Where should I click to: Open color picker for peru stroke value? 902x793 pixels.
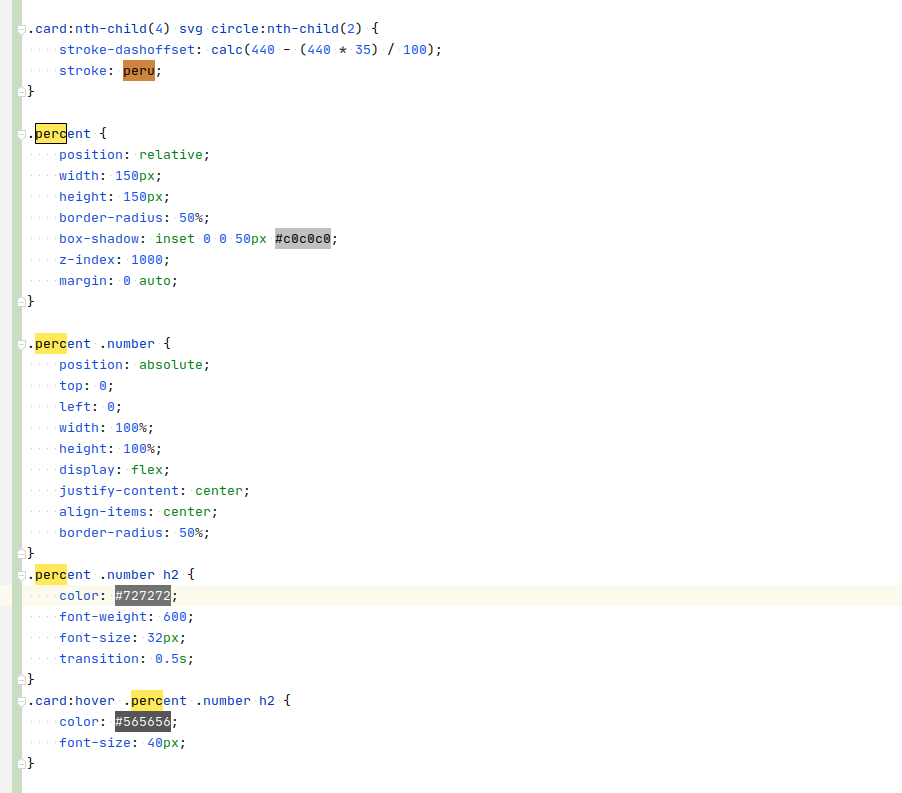(x=139, y=71)
